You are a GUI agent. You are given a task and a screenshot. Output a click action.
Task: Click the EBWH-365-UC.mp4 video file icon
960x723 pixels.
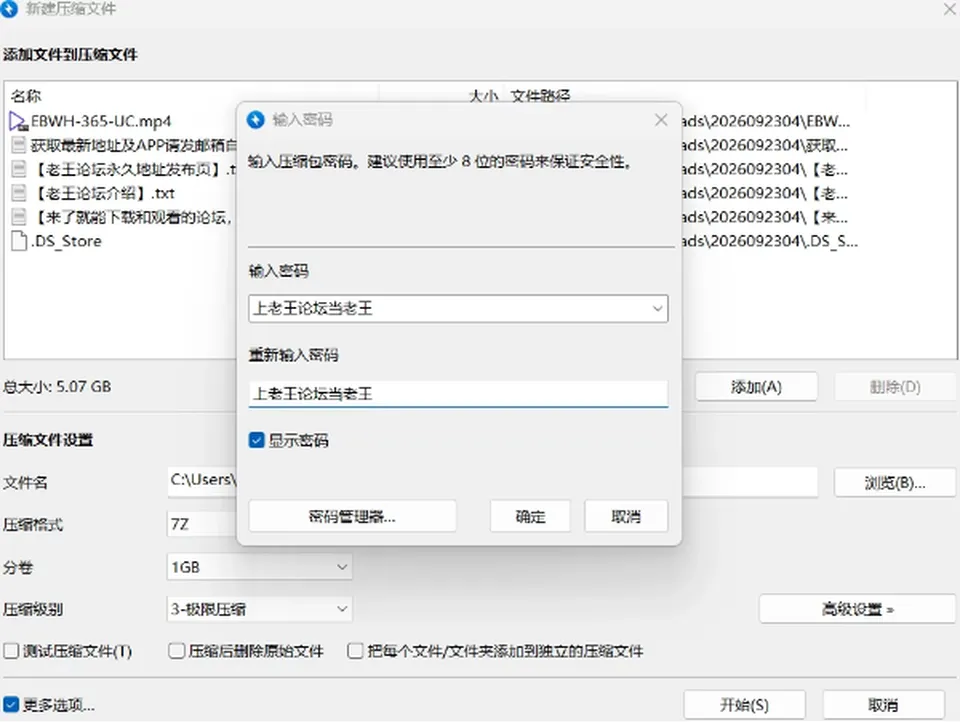19,121
